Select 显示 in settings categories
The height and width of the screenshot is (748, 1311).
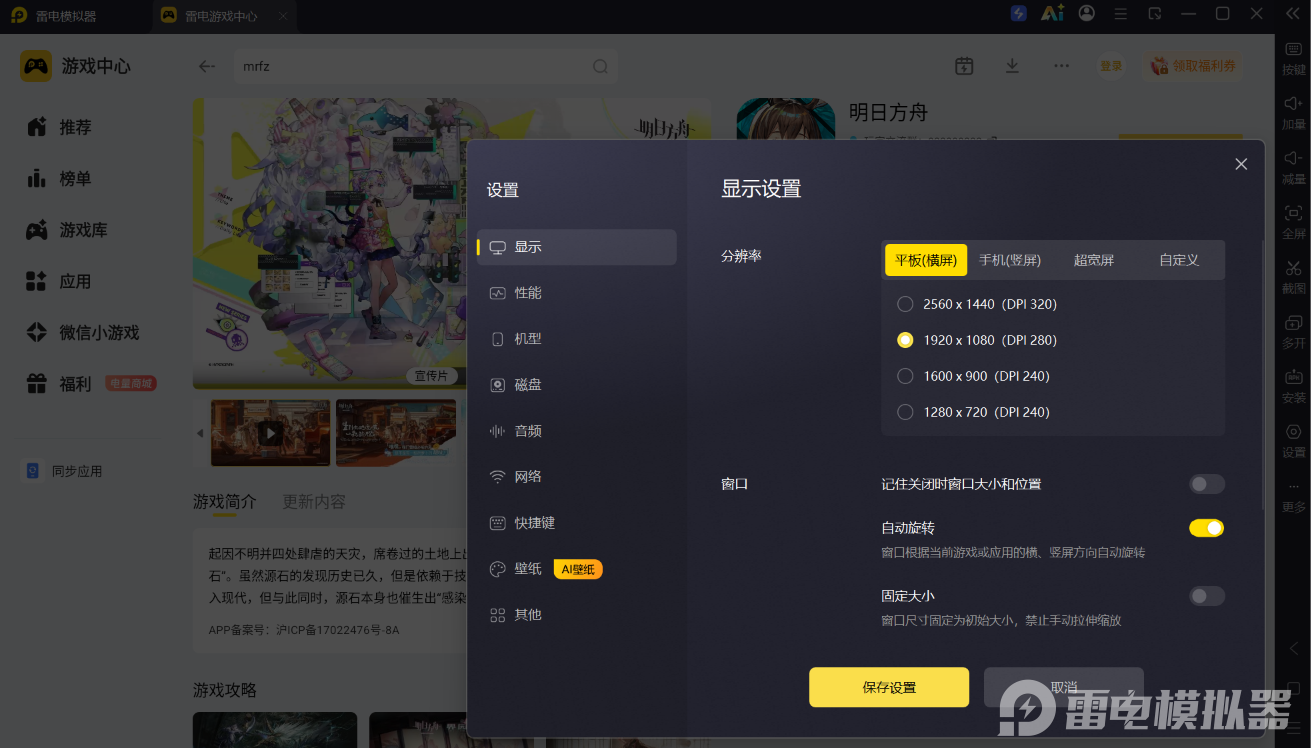pos(577,247)
